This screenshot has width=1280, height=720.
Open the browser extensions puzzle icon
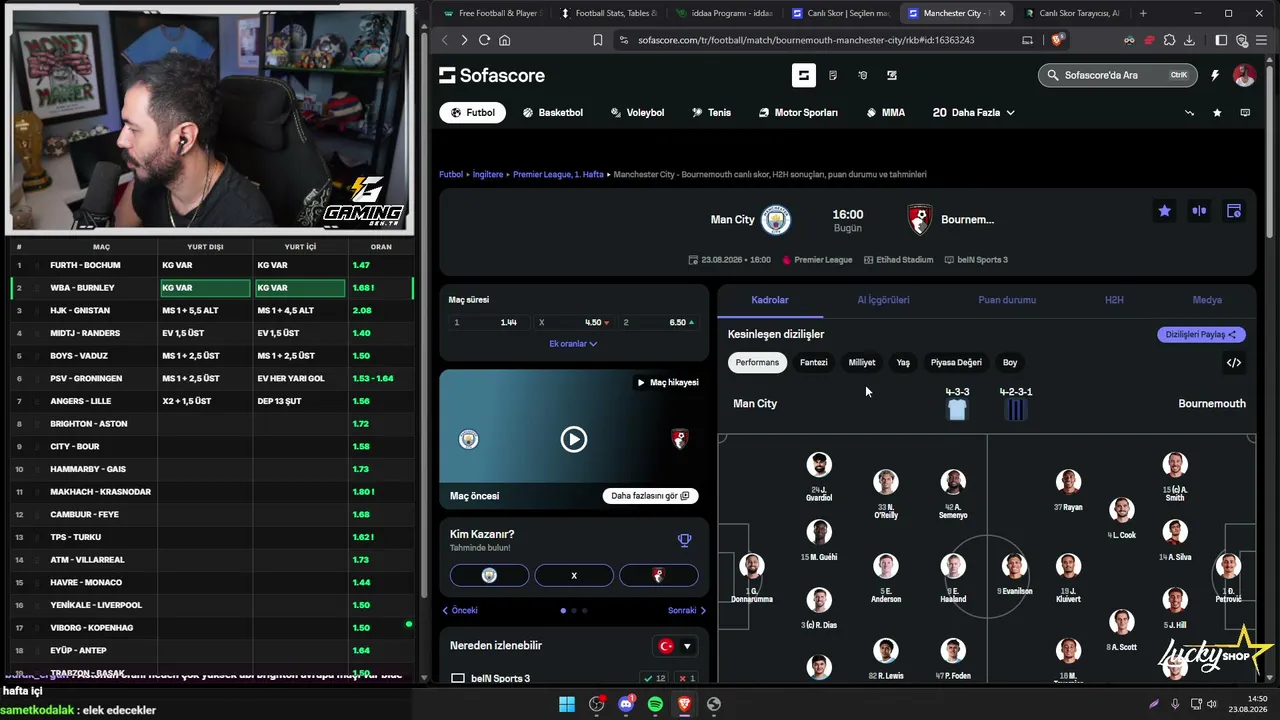pyautogui.click(x=1169, y=40)
